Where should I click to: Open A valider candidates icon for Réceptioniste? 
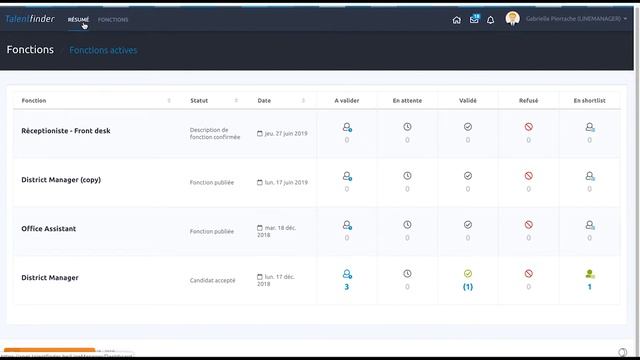click(x=347, y=127)
